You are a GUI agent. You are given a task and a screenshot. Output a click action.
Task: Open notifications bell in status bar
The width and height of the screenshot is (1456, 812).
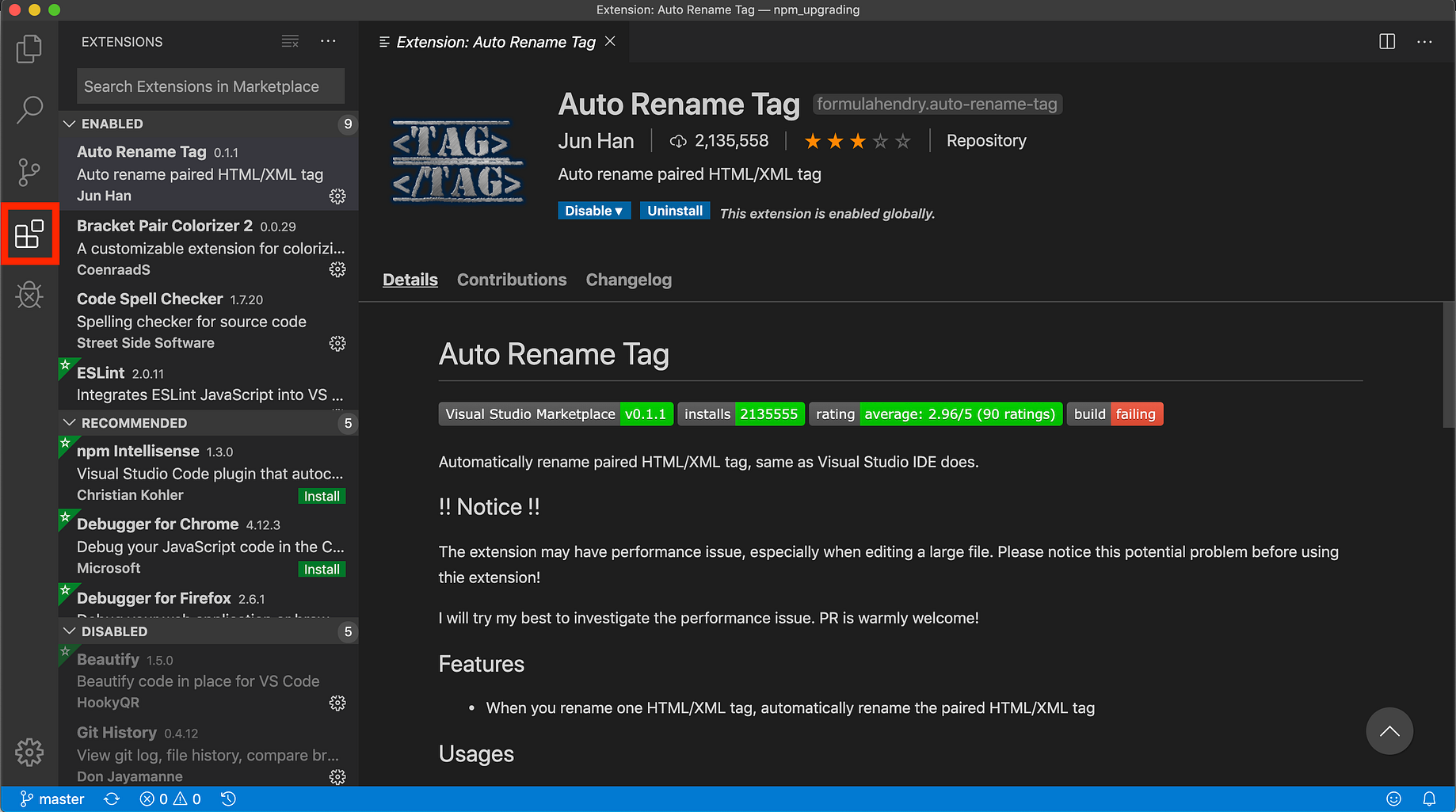[1429, 799]
